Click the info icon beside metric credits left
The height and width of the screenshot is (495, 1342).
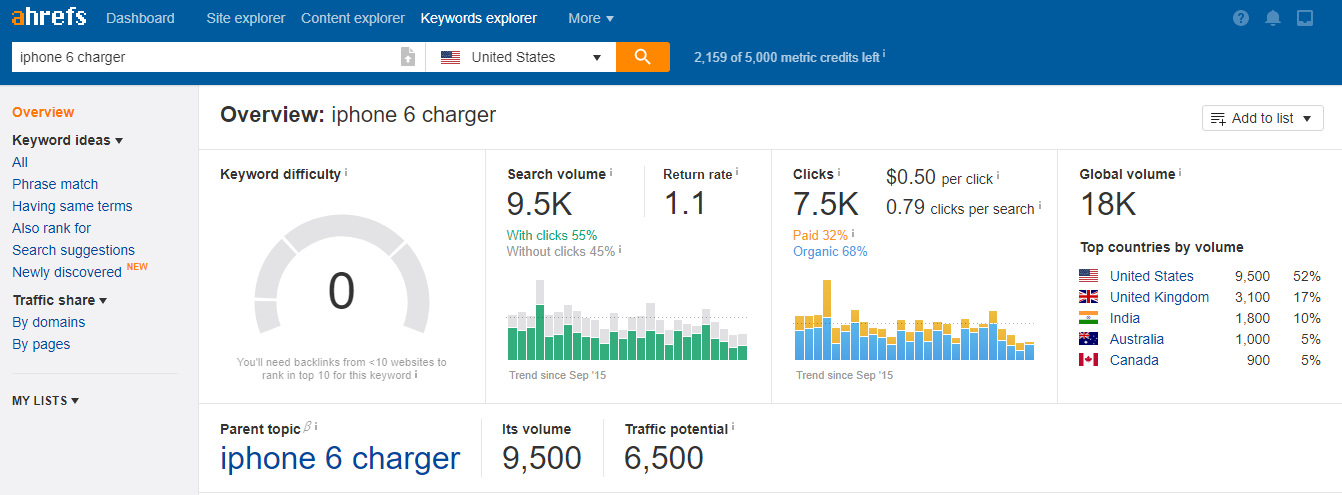click(x=884, y=54)
